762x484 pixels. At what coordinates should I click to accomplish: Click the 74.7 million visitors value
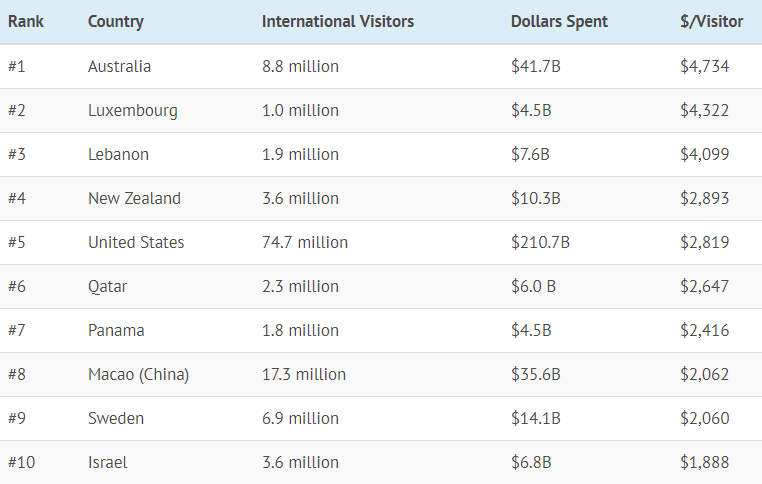305,242
